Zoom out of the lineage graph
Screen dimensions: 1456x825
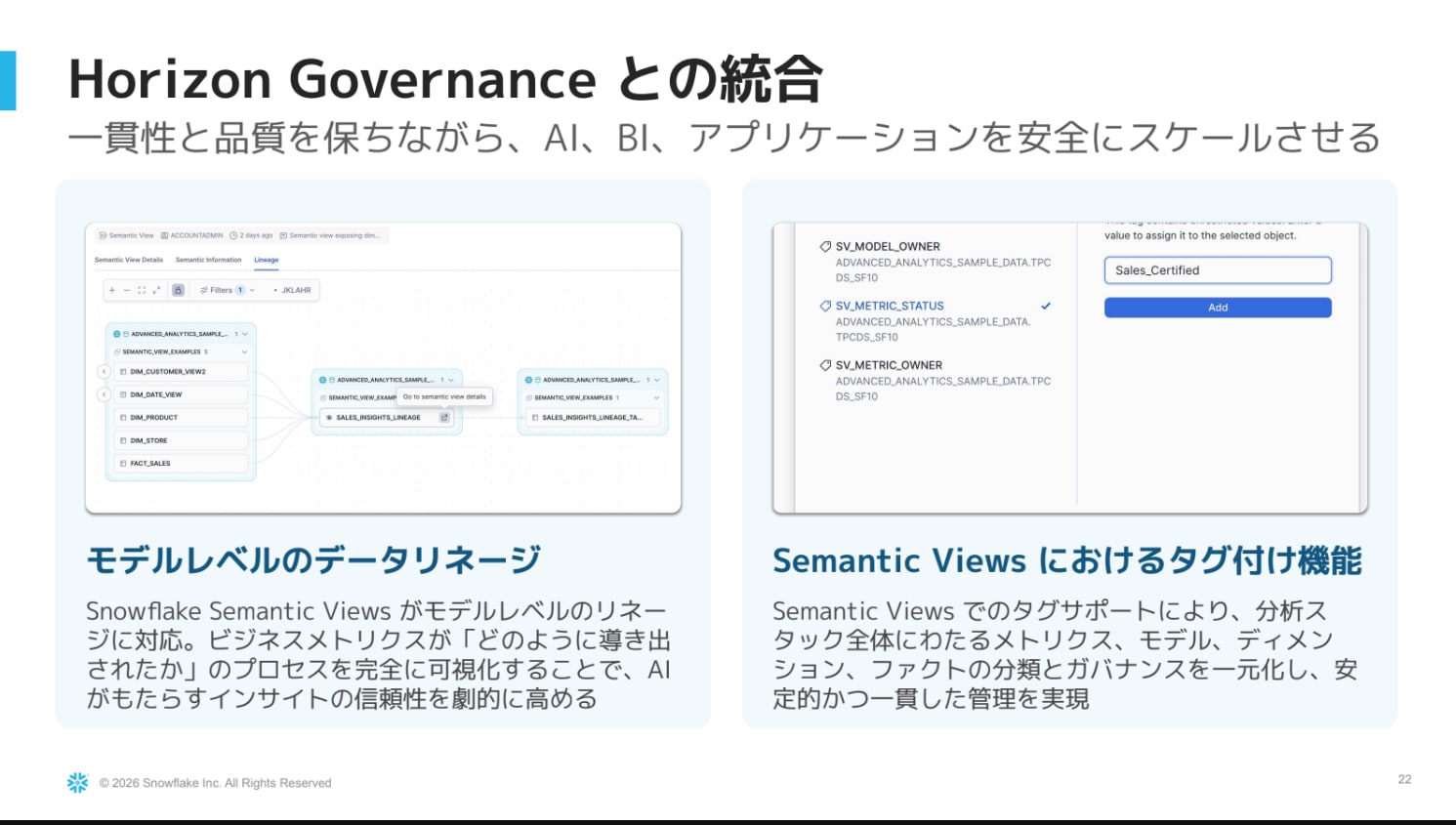[127, 290]
